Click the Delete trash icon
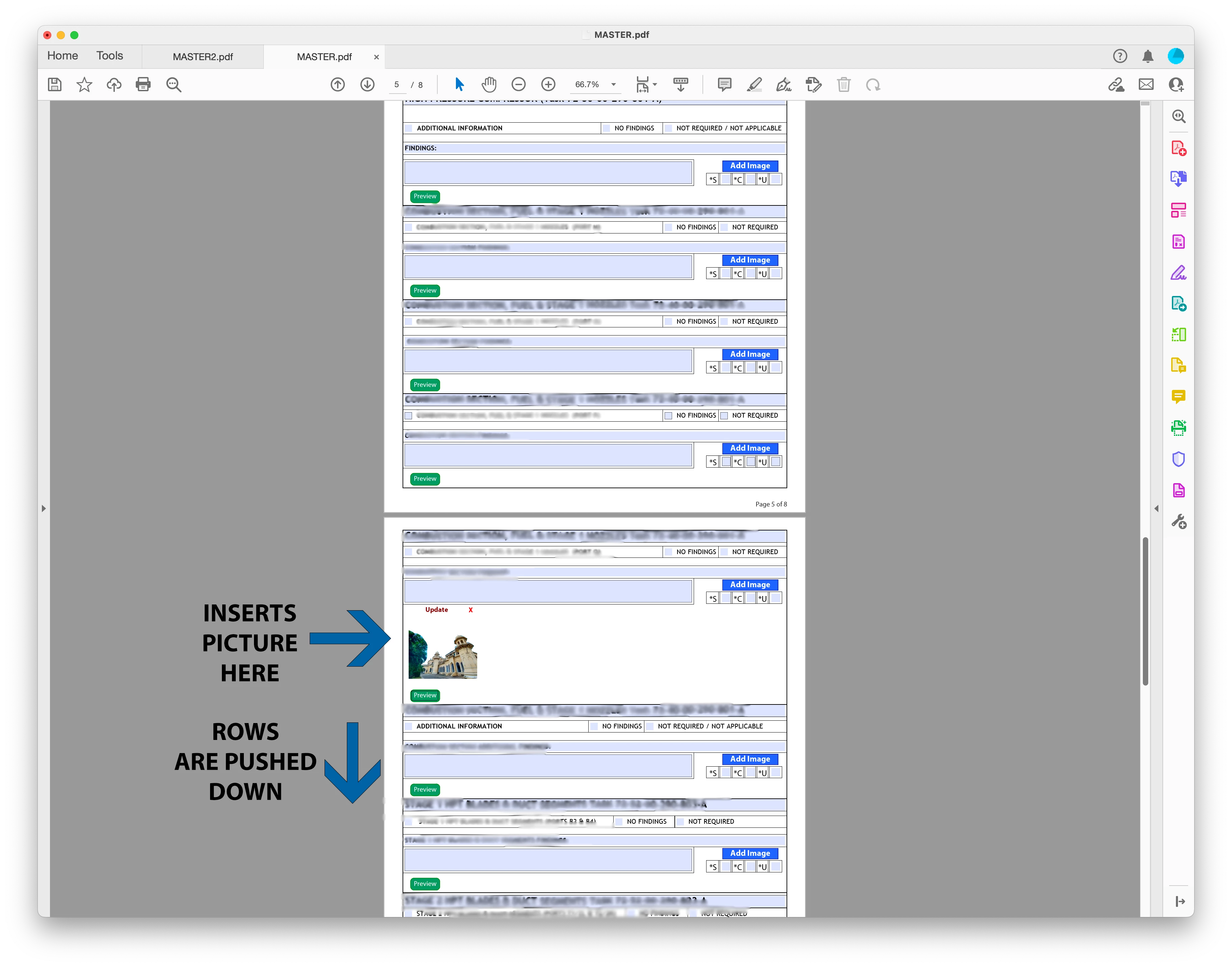 coord(843,85)
